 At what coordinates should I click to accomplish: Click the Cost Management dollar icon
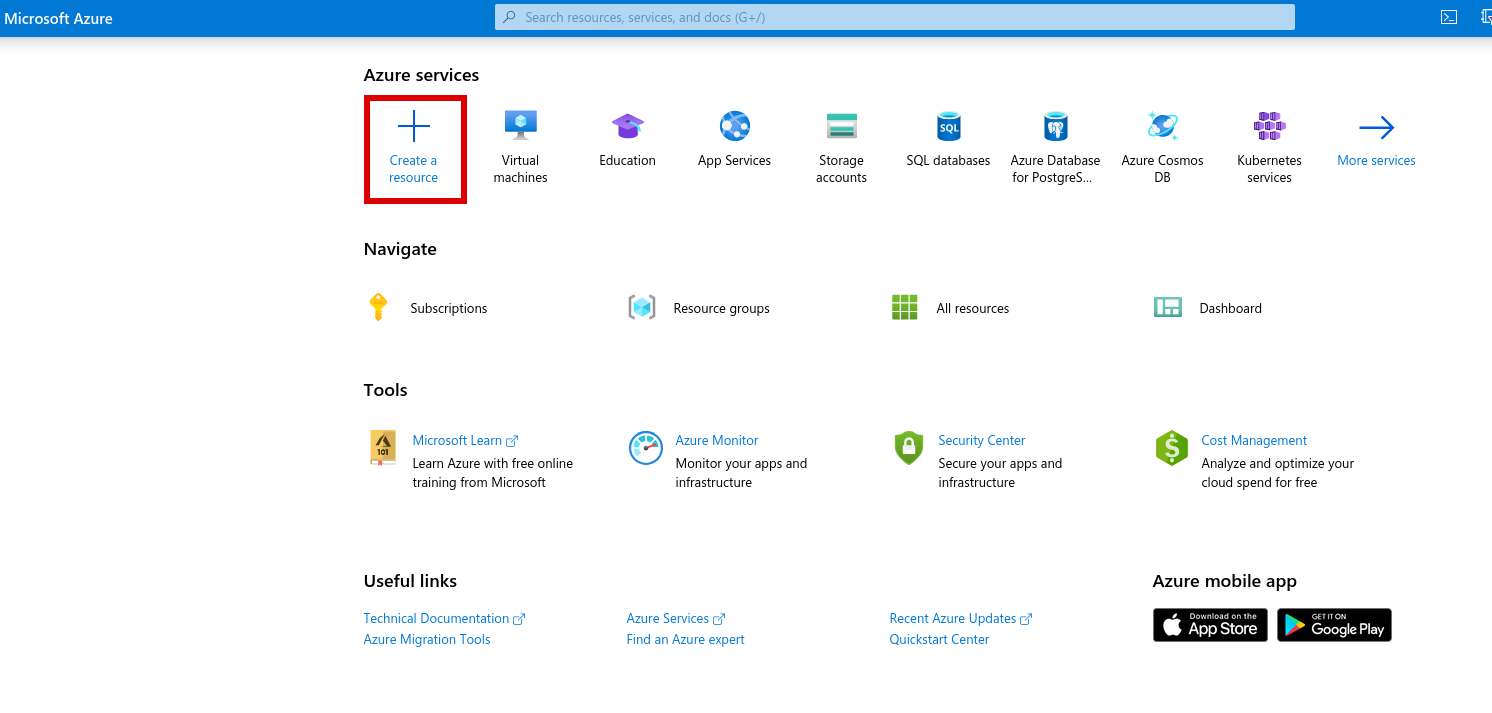tap(1171, 448)
